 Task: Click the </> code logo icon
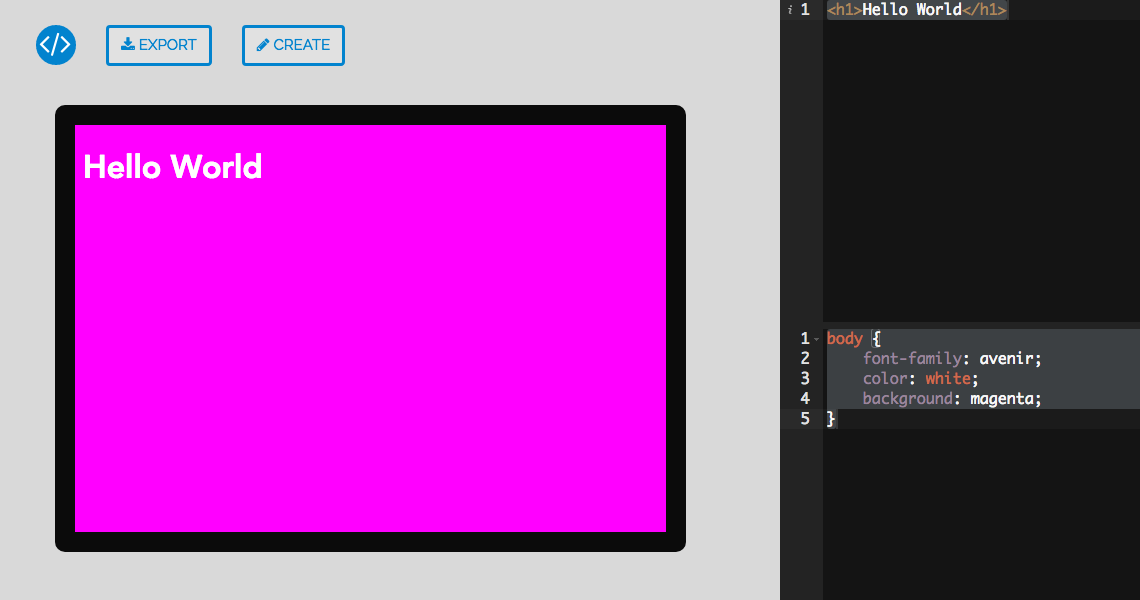coord(56,45)
